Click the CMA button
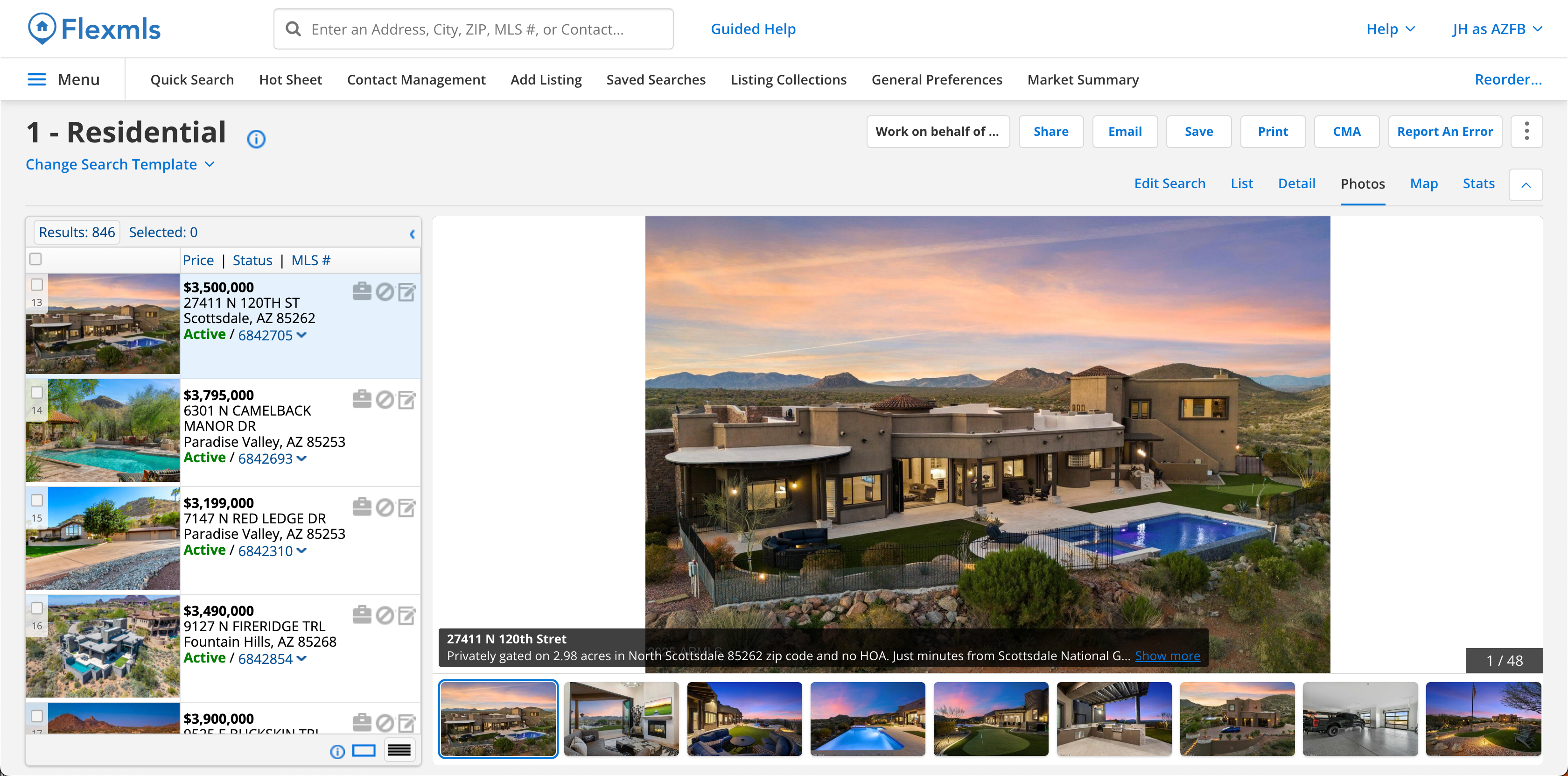1568x776 pixels. pyautogui.click(x=1346, y=131)
